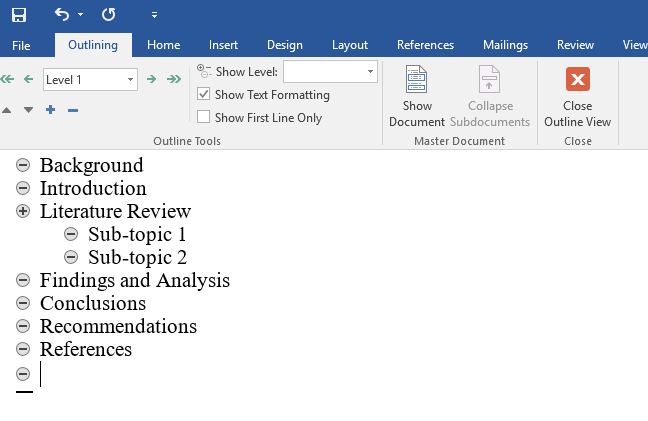The image size is (648, 421).
Task: Collapse the Literature Review plus symbol
Action: point(23,211)
